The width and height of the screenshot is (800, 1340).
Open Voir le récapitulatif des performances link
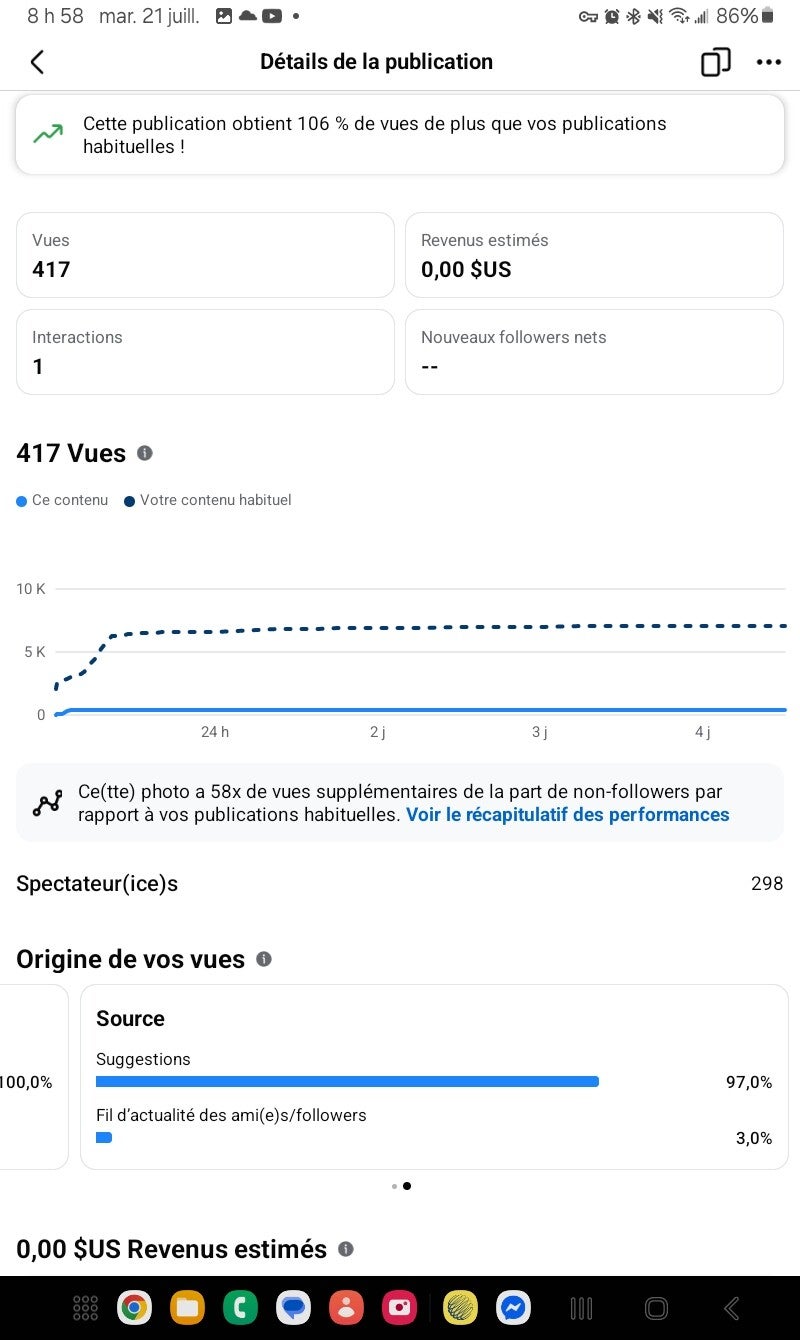click(567, 815)
